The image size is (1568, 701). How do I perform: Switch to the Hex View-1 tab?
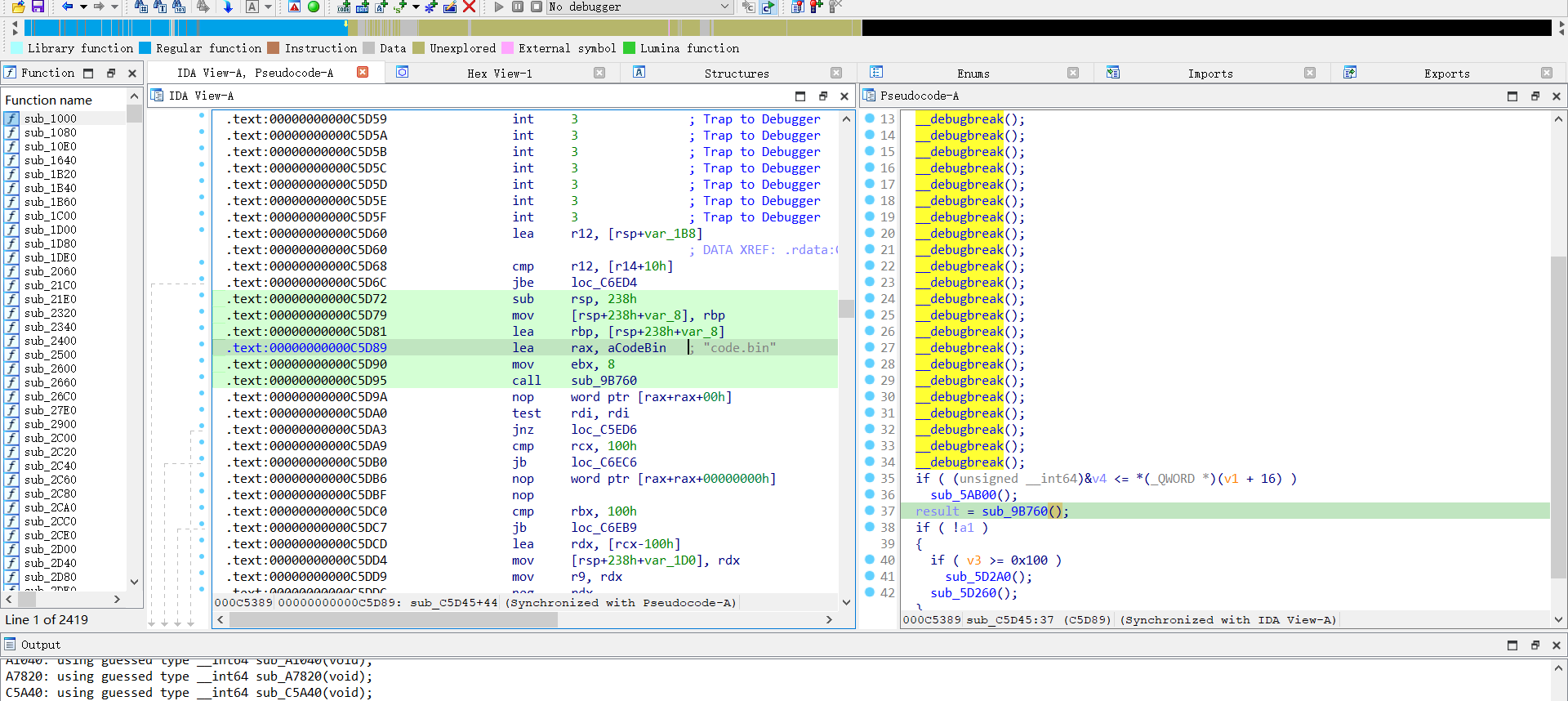[x=499, y=74]
